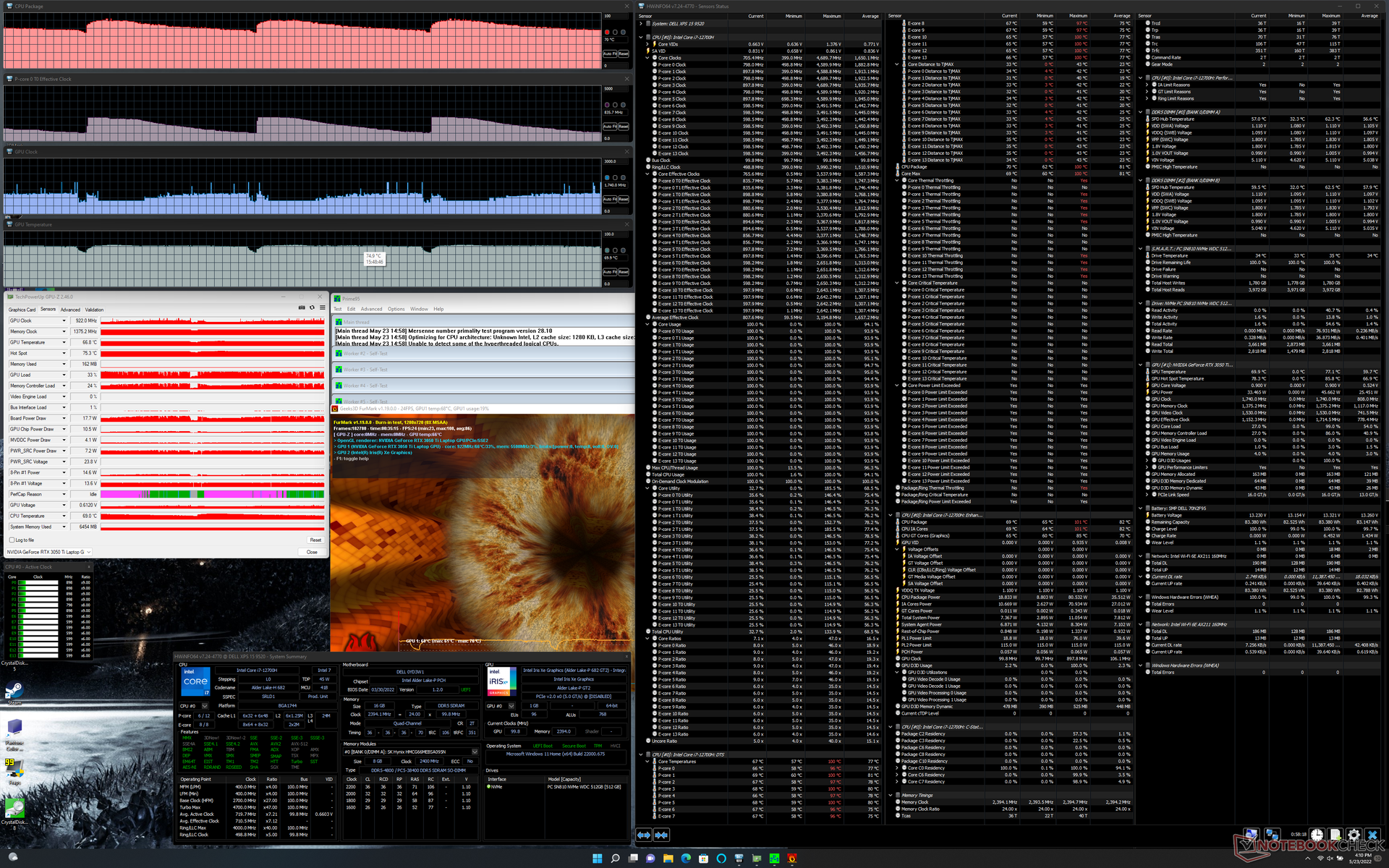Click HWiNFO clock reset icon

(1317, 835)
